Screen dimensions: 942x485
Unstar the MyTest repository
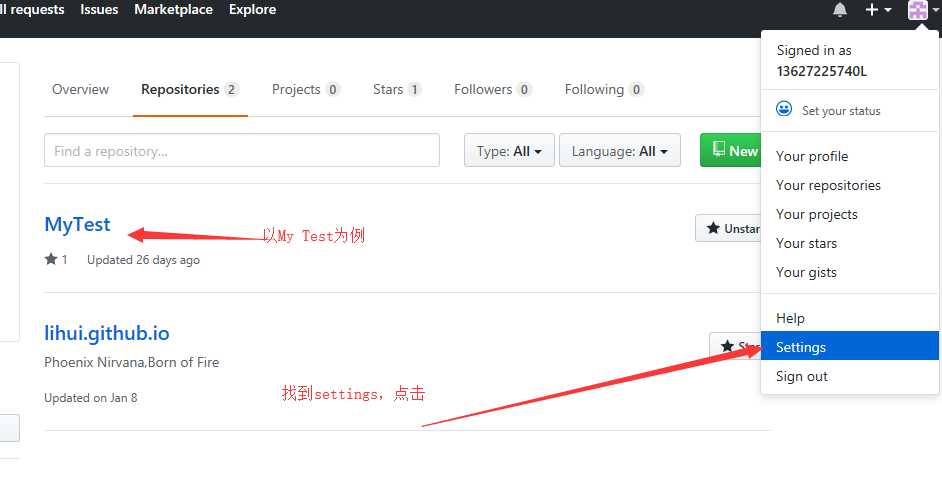[729, 228]
